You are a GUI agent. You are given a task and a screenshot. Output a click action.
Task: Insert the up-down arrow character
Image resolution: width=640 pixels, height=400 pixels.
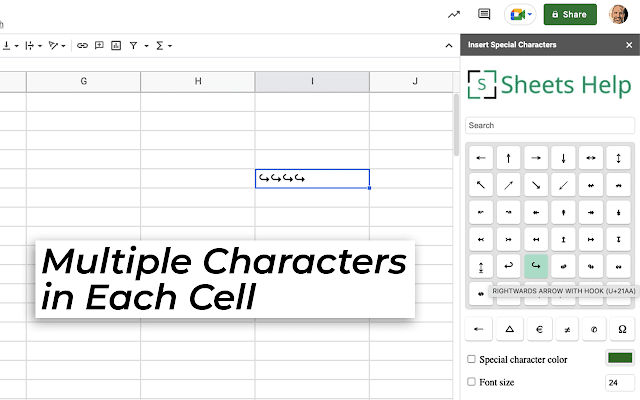(x=618, y=158)
